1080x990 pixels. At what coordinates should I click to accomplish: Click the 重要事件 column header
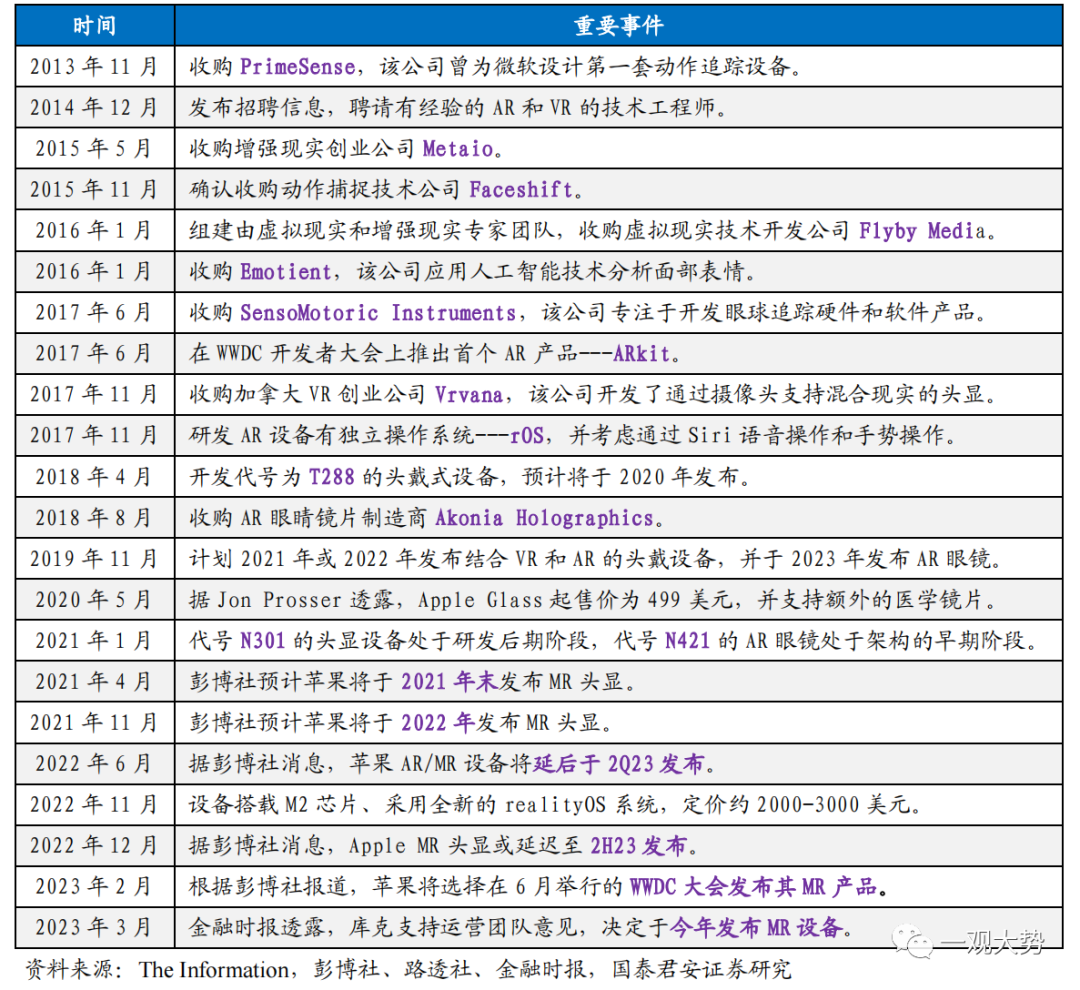point(619,25)
